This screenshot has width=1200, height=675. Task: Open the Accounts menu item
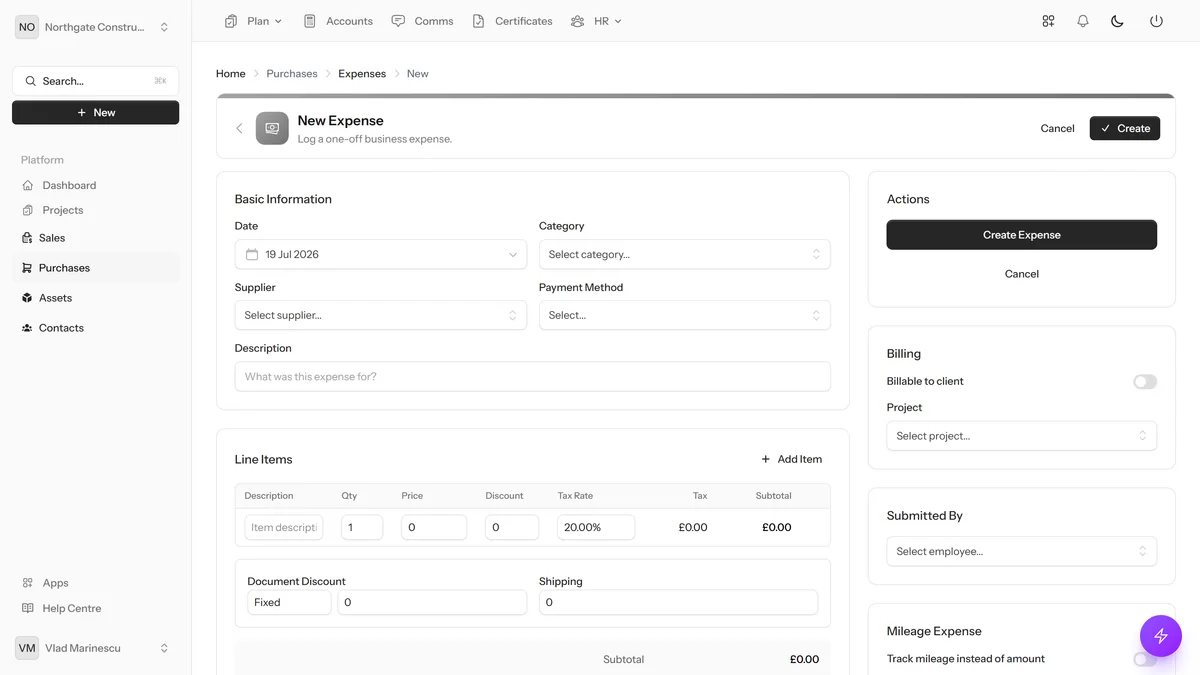338,21
